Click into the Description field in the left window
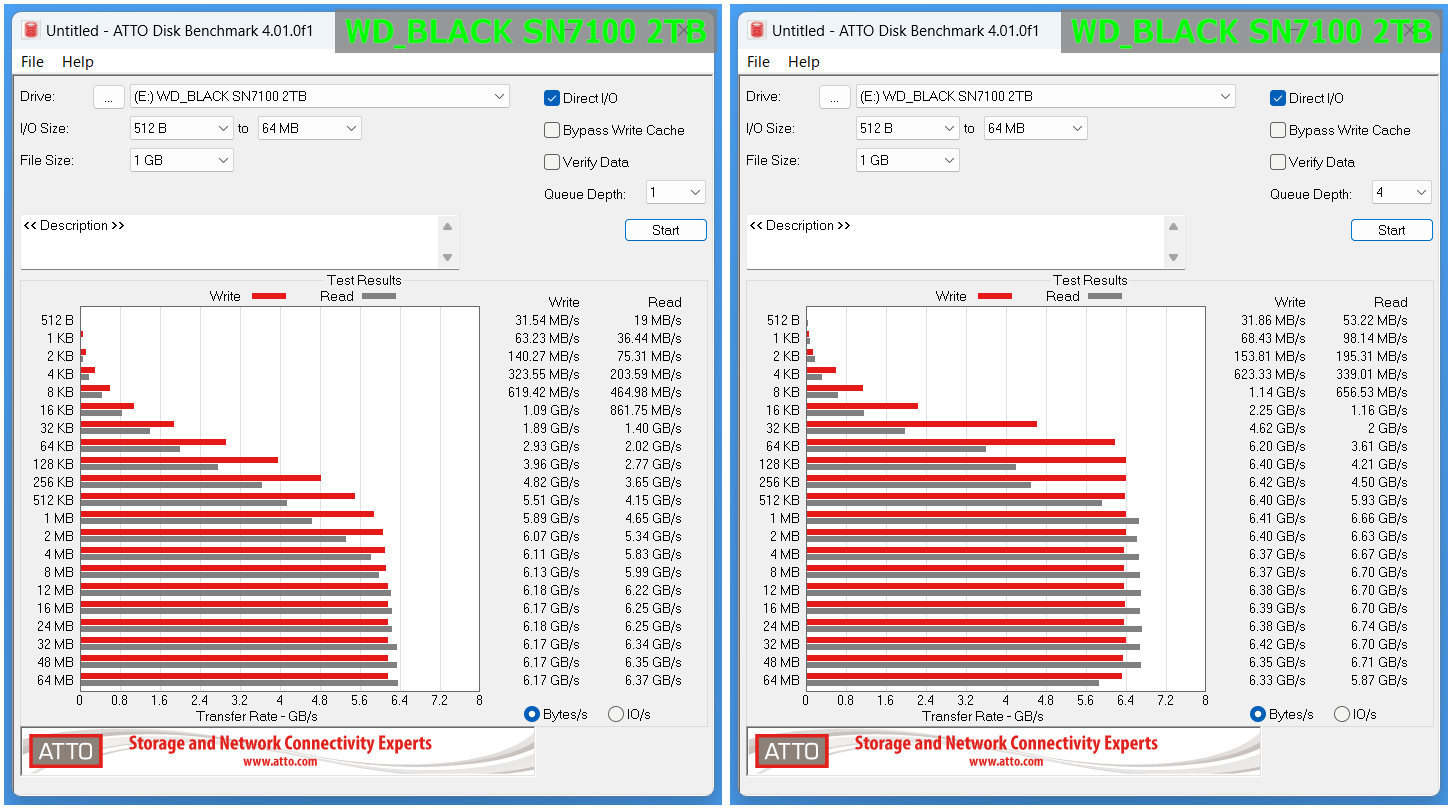Viewport: 1452px width, 809px height. [x=230, y=242]
